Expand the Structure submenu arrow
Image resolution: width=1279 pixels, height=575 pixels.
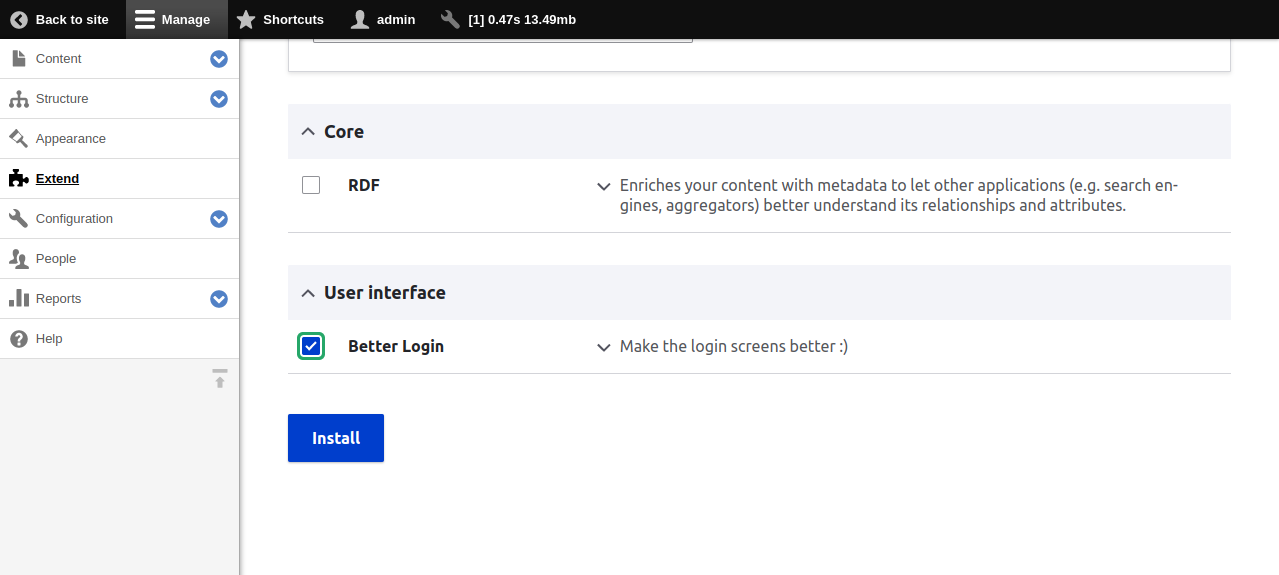(x=219, y=99)
